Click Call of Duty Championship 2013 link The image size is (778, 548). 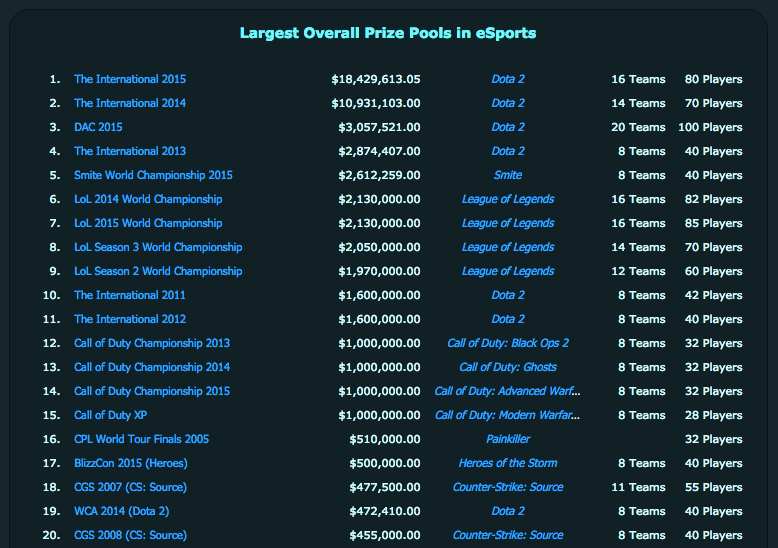pyautogui.click(x=152, y=343)
